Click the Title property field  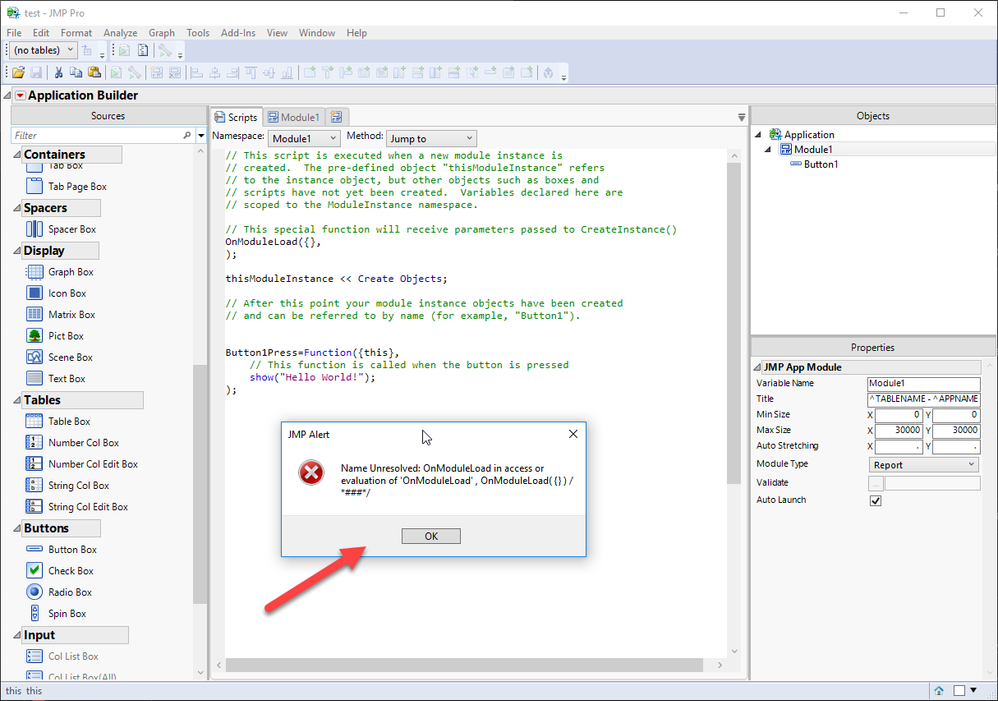pos(924,399)
